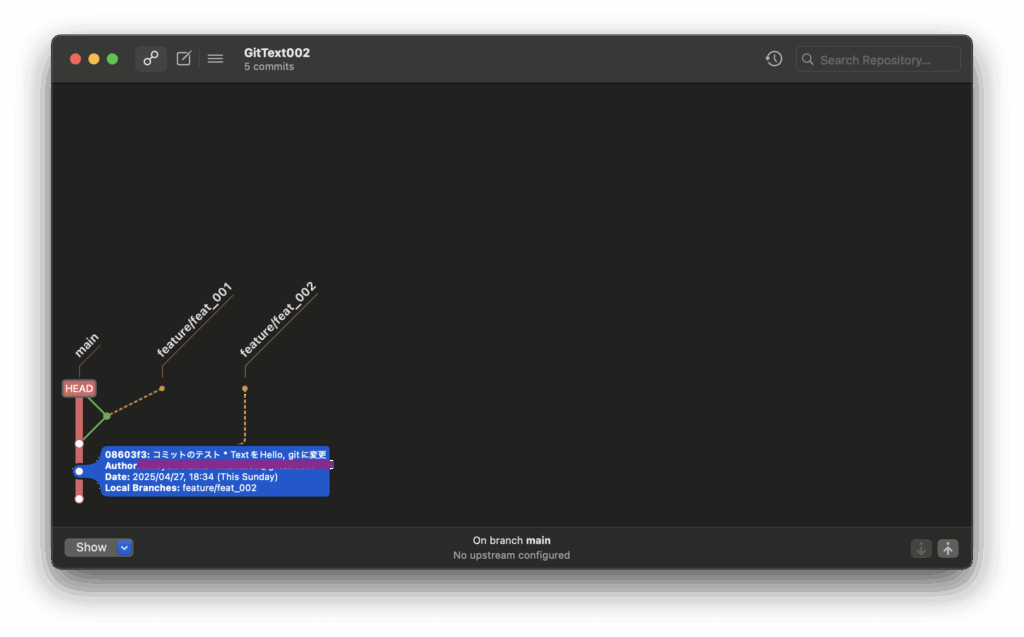
Task: Click the GitText002 repository title
Action: point(277,53)
